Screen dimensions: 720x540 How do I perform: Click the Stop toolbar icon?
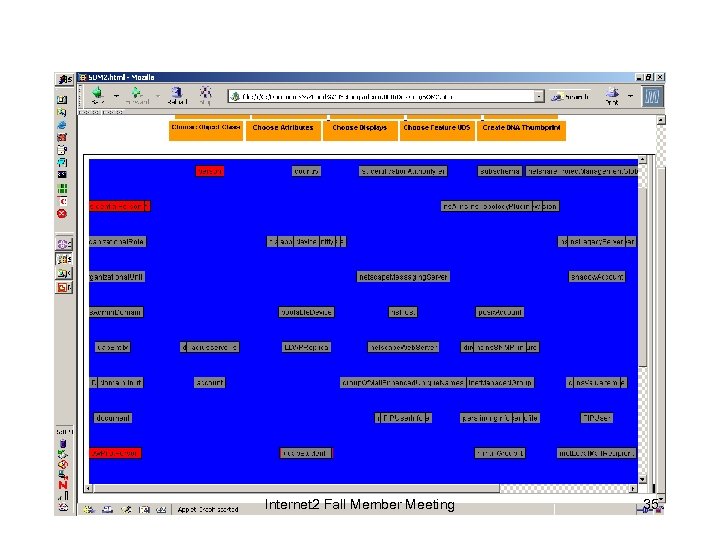click(205, 95)
